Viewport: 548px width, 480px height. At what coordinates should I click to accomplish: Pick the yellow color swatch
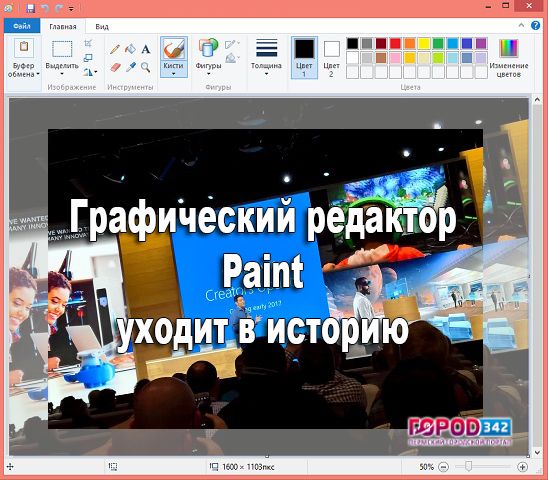[x=424, y=44]
